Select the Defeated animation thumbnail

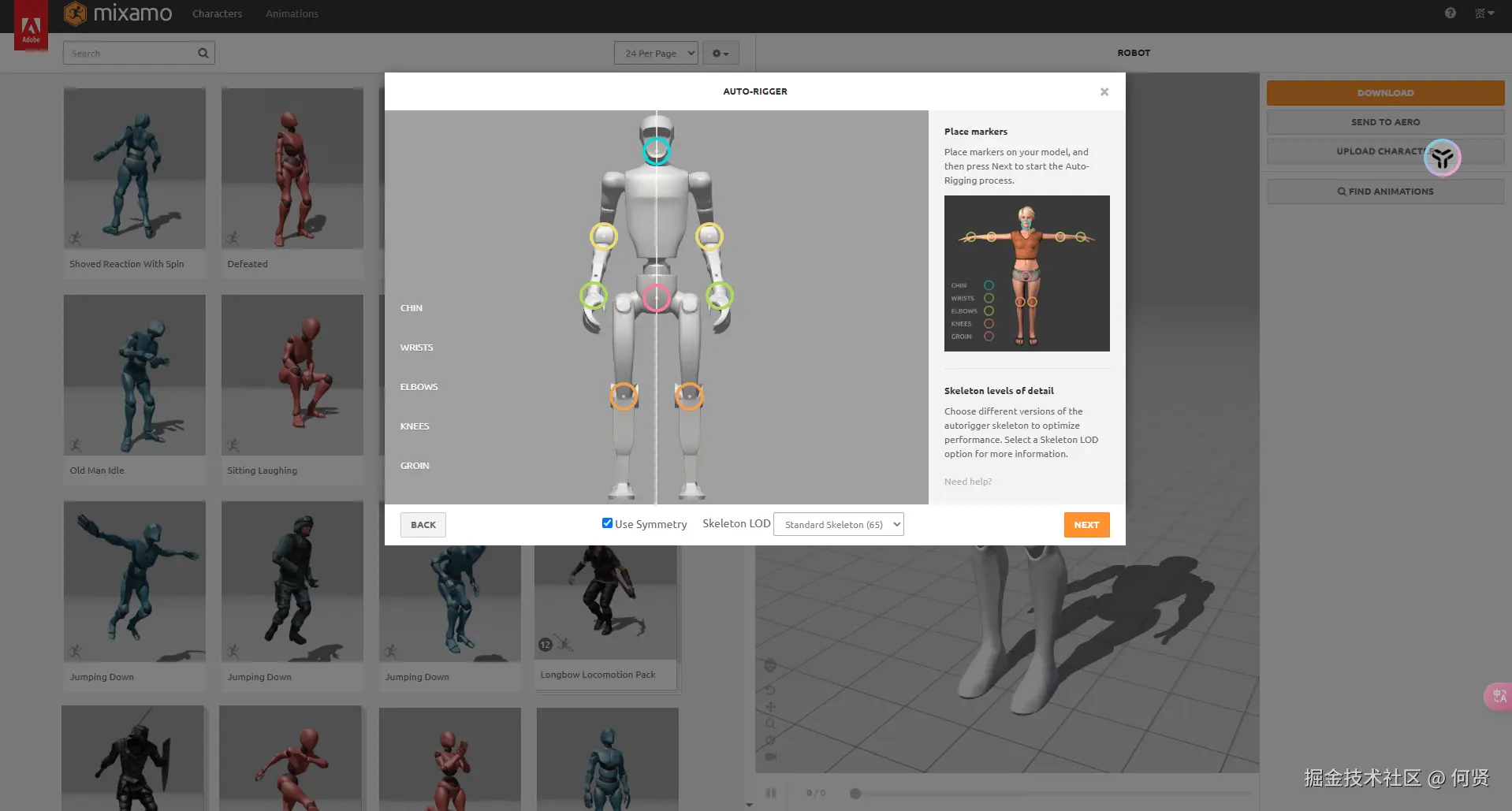pyautogui.click(x=292, y=169)
